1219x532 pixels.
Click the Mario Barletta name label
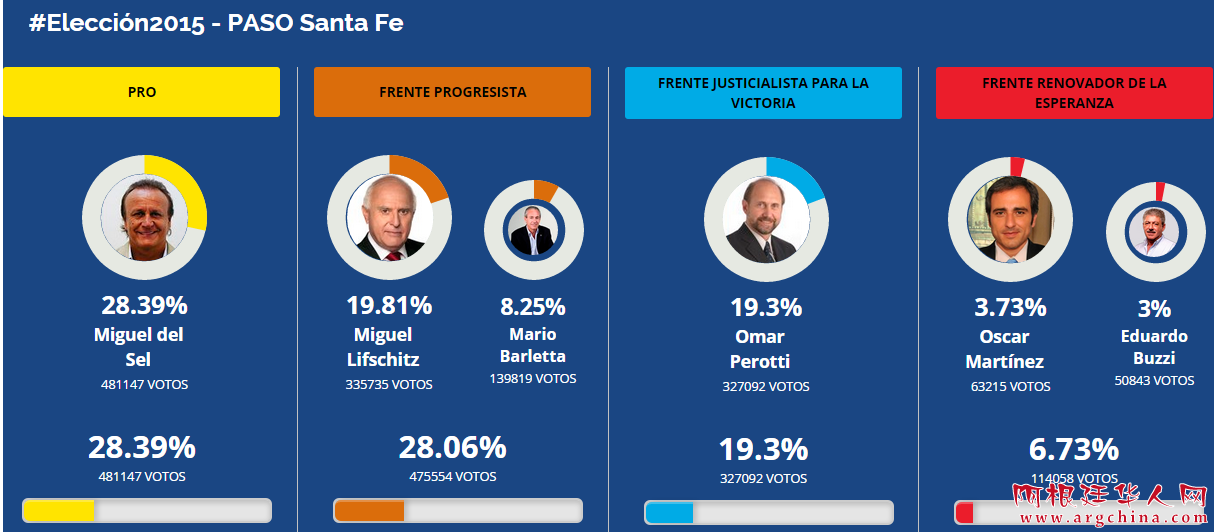[532, 345]
